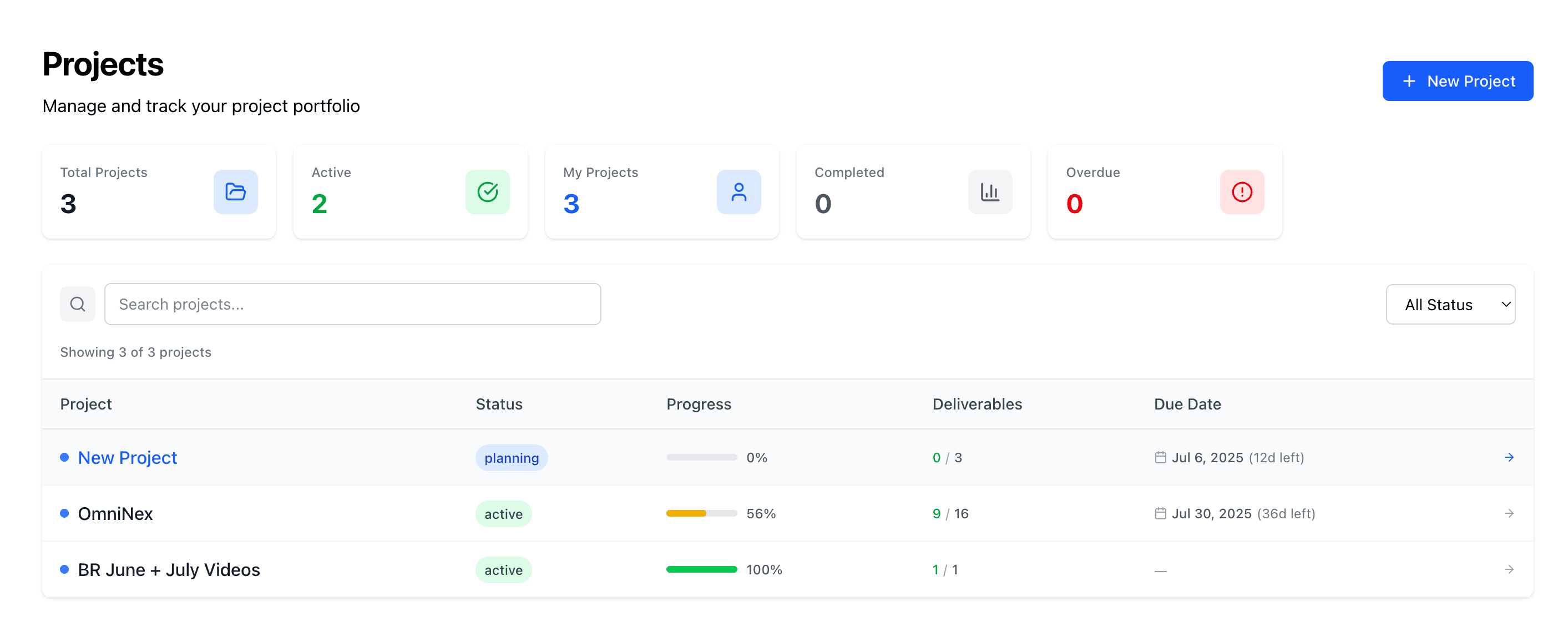Viewport: 1568px width, 637px height.
Task: Open the OmniNex project
Action: pos(115,513)
